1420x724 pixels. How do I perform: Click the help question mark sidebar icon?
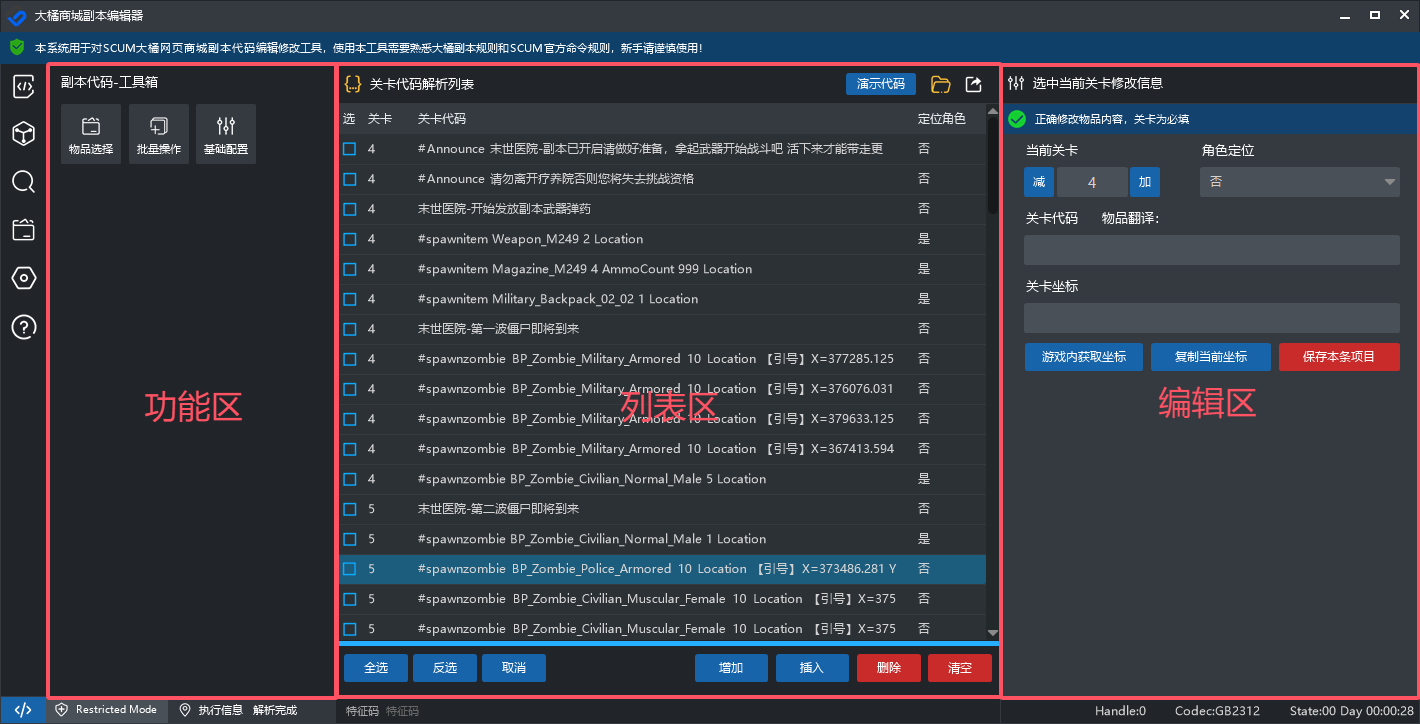point(23,327)
